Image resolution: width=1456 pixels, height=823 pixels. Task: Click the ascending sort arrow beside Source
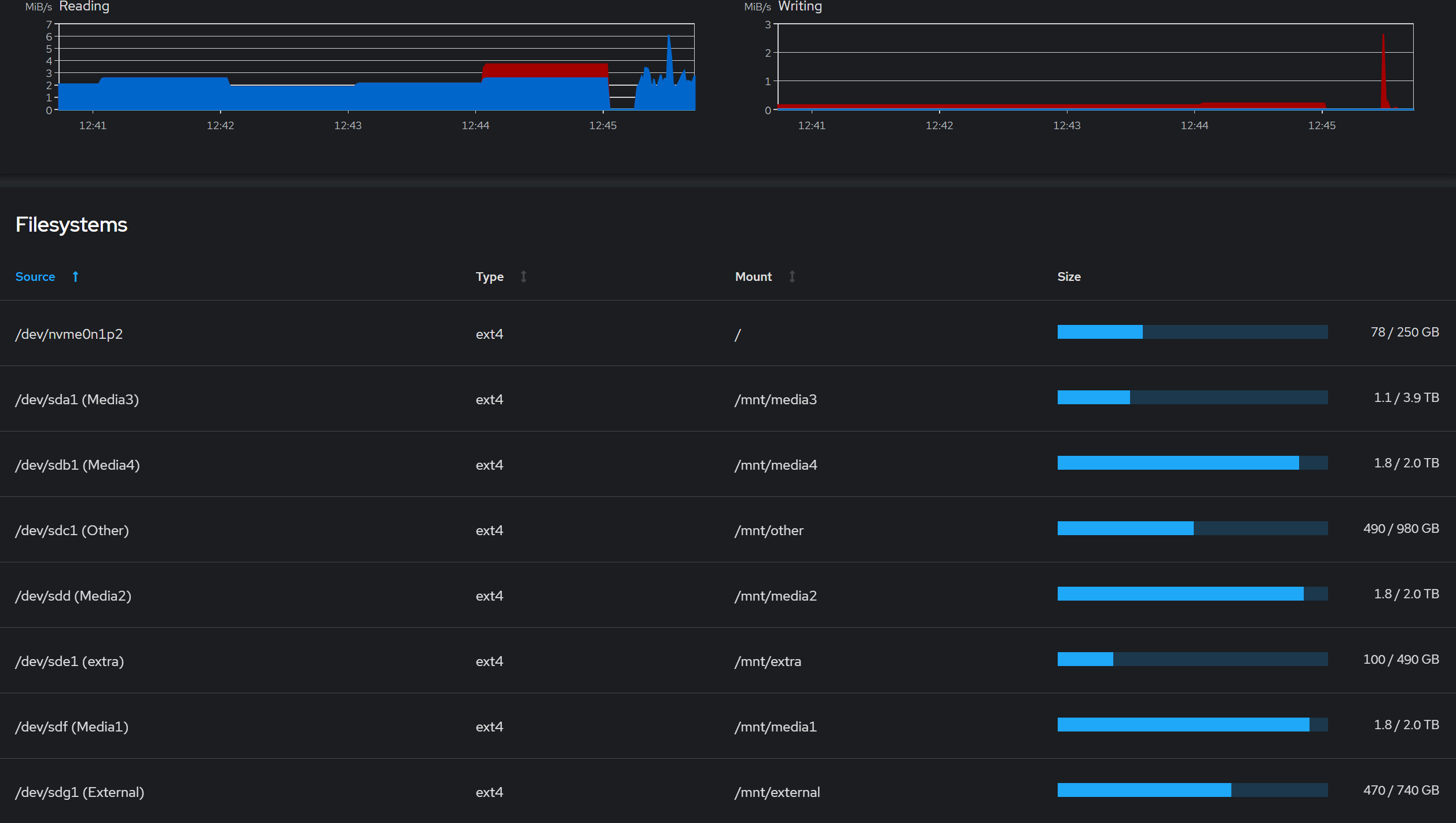point(75,277)
